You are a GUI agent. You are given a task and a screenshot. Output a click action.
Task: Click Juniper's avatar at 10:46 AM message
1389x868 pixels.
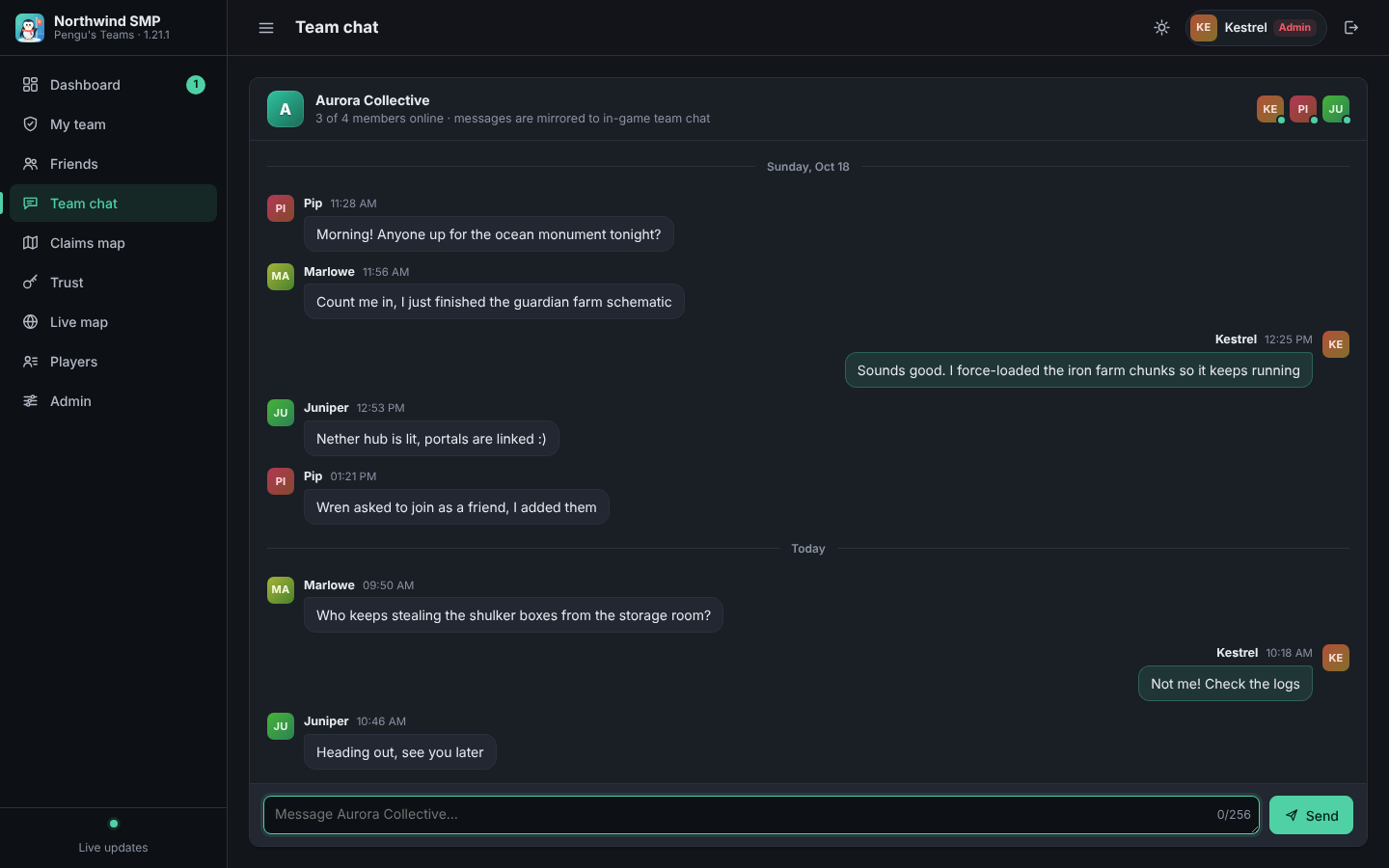[x=281, y=726]
